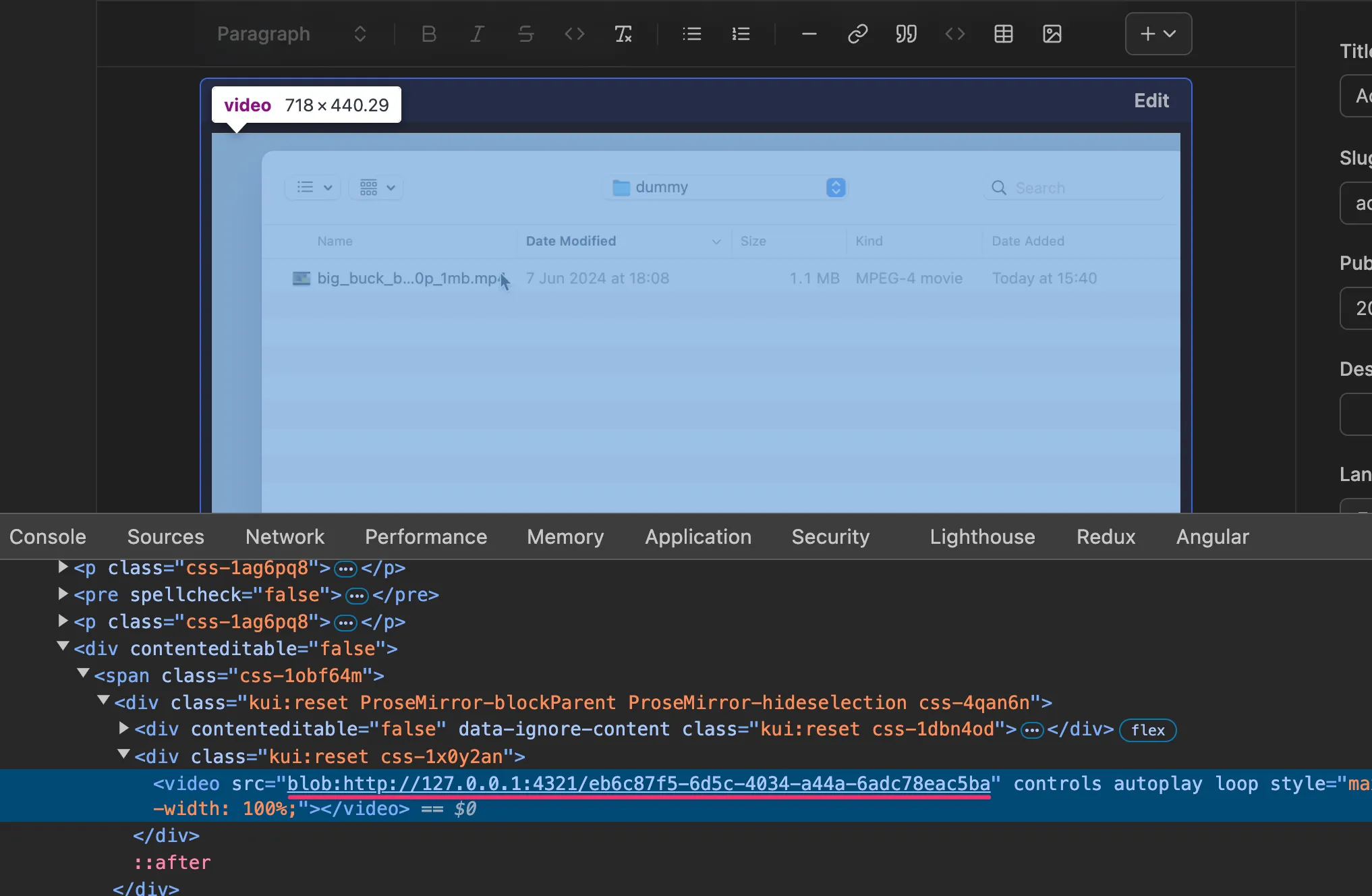Image resolution: width=1372 pixels, height=896 pixels.
Task: Expand the css-1dbn4od div node
Action: 123,728
